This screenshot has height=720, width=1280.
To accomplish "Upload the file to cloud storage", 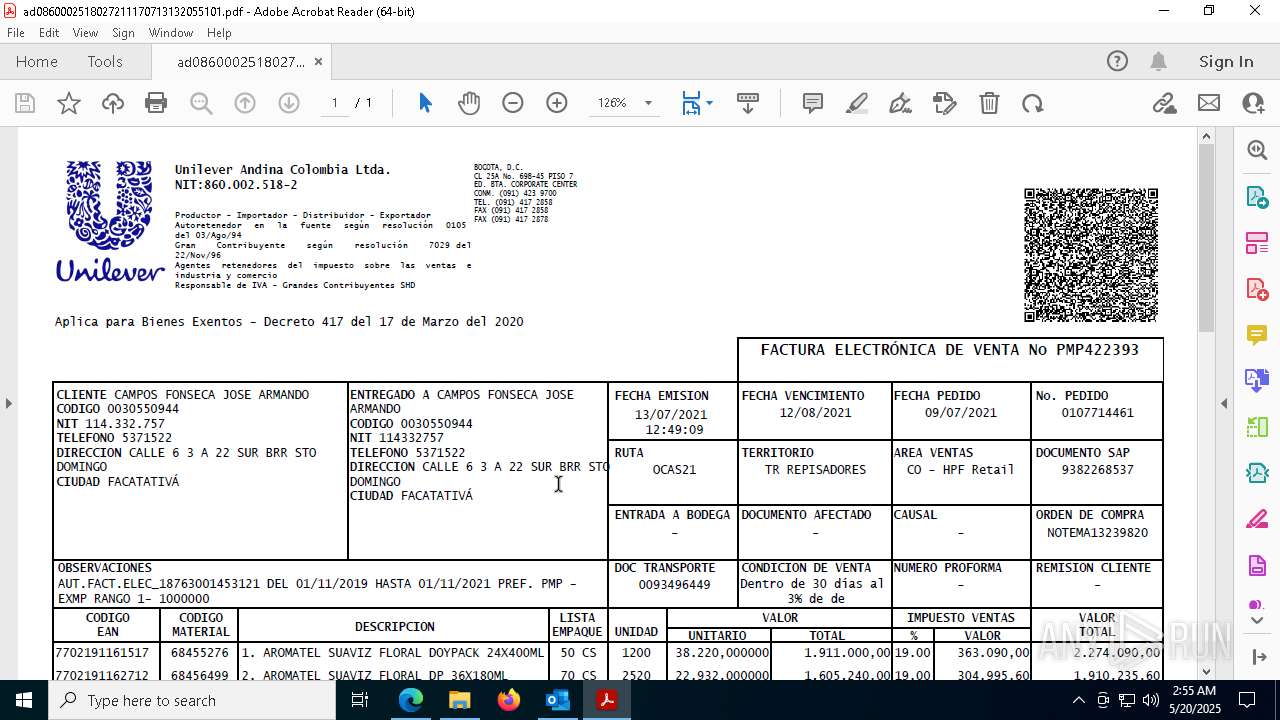I will point(113,103).
